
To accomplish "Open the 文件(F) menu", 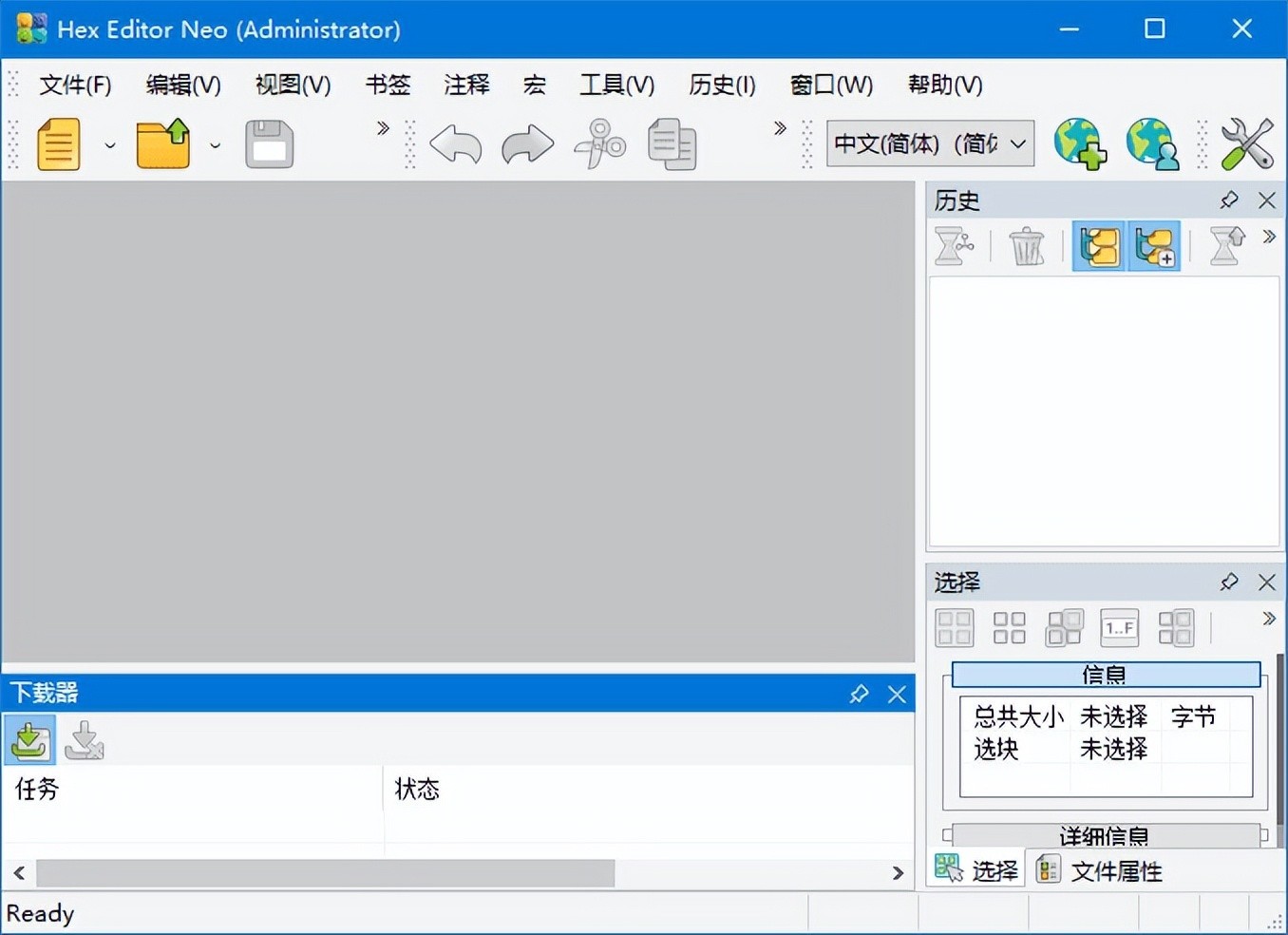I will 75,86.
